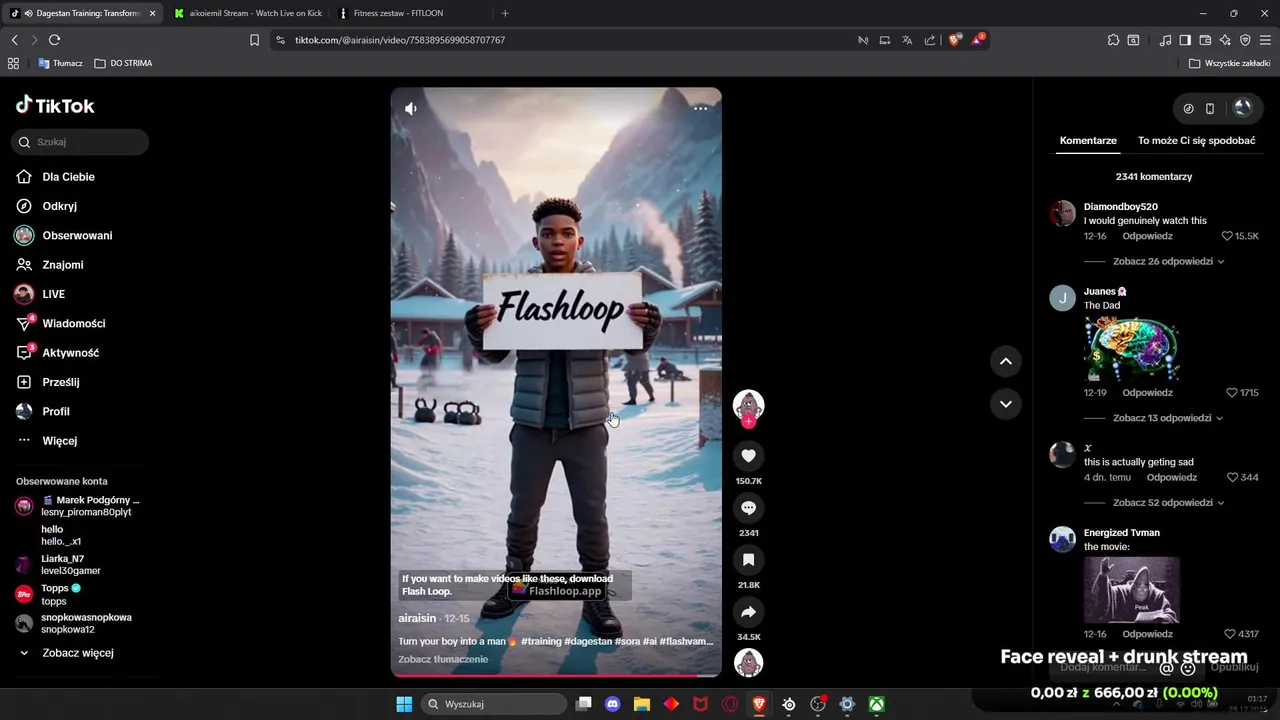Open the Brave Rewards triangle icon

click(978, 40)
